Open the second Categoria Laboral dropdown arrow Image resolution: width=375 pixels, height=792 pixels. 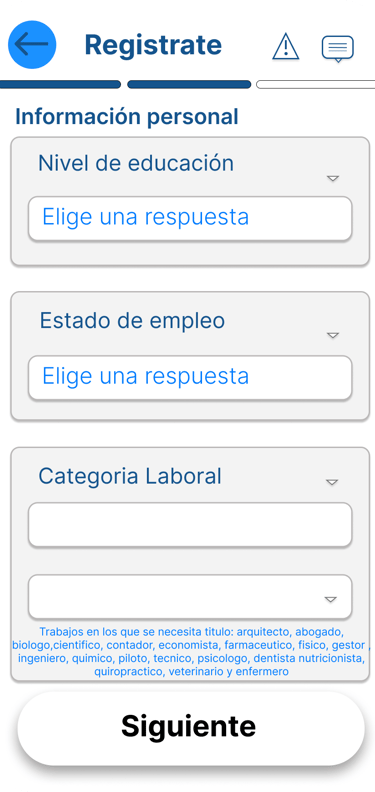pyautogui.click(x=330, y=599)
